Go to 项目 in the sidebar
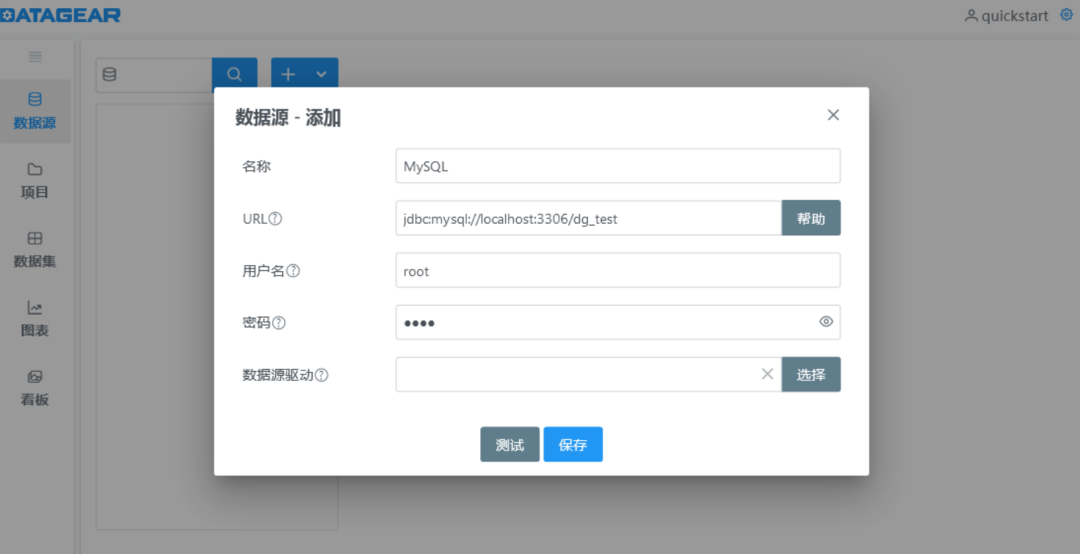This screenshot has width=1080, height=554. click(35, 180)
